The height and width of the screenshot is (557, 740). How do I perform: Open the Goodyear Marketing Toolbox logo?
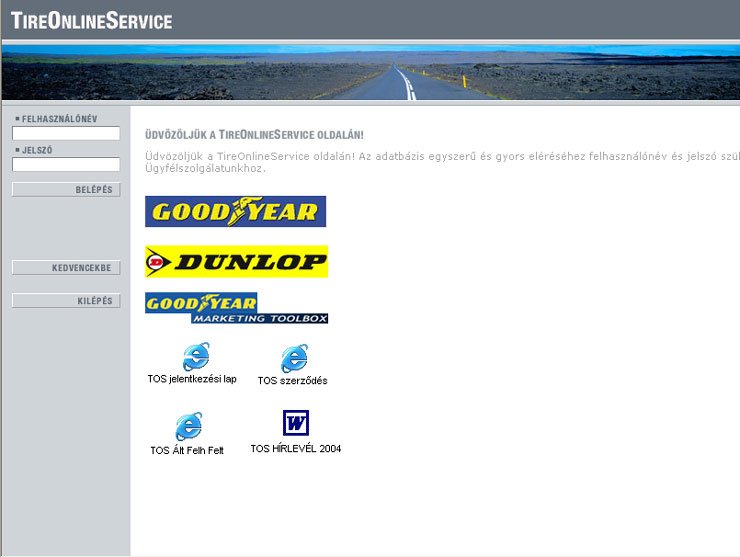[236, 308]
